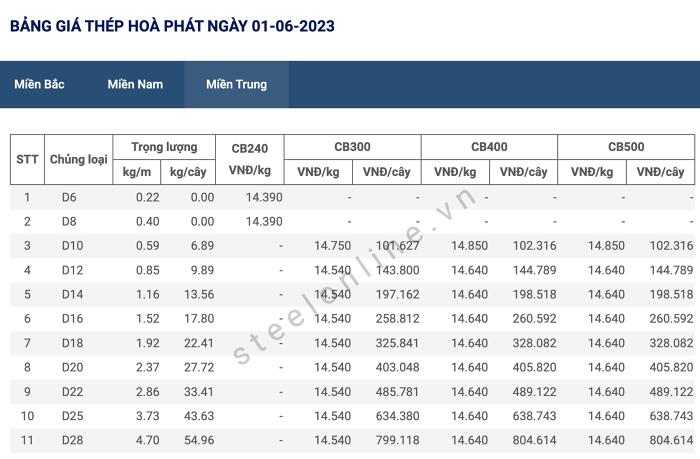Screen dimensions: 700x459
Task: Click the CB500 column header
Action: (626, 147)
